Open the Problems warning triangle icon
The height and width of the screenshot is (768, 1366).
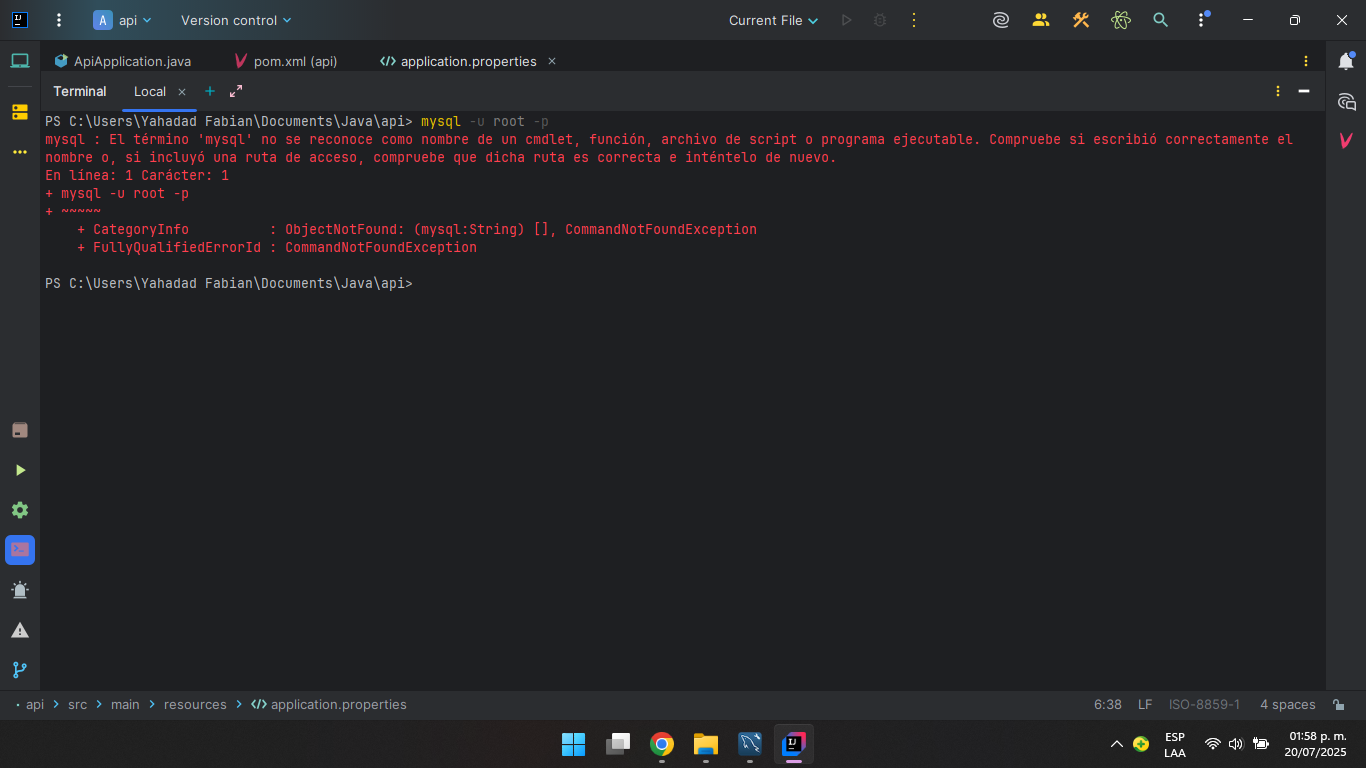tap(20, 630)
